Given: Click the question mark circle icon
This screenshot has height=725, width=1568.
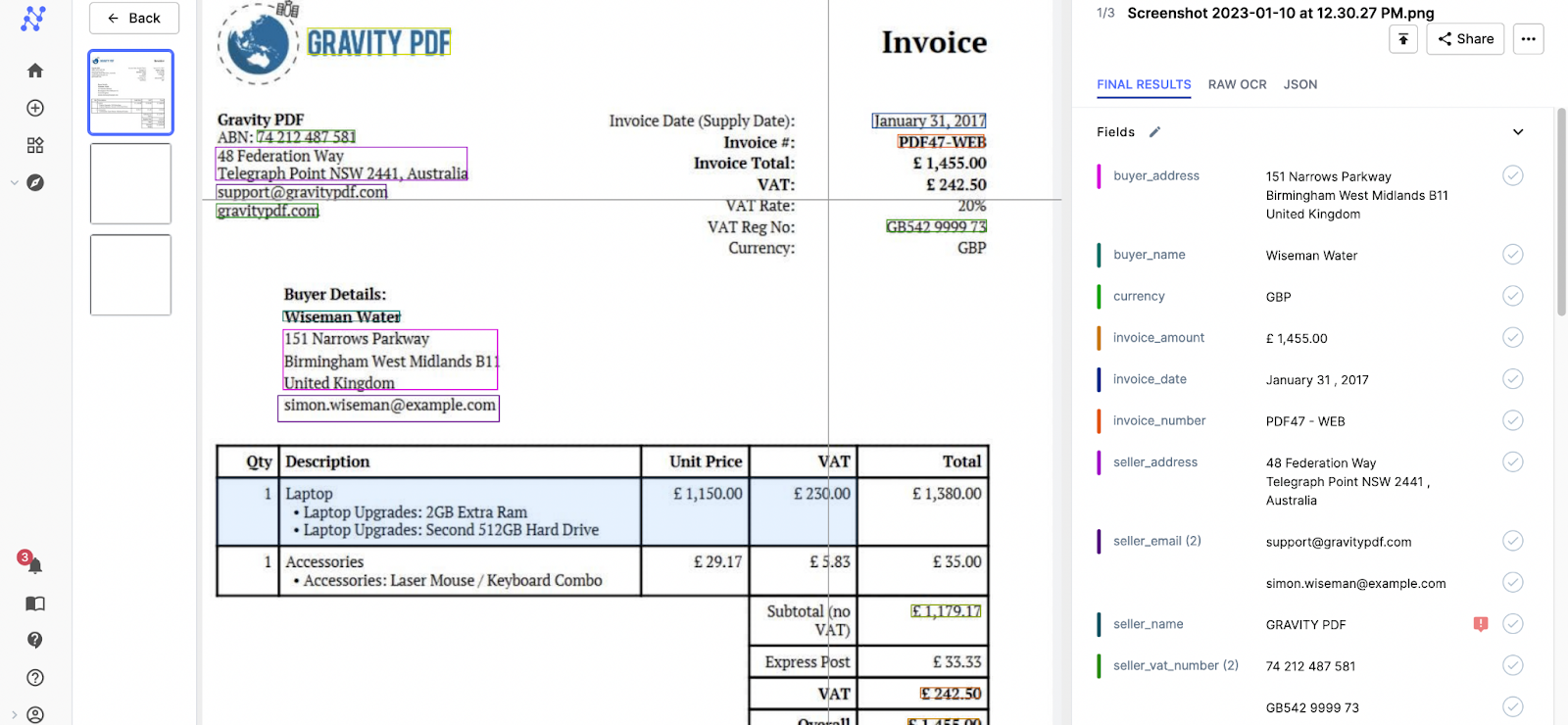Looking at the screenshot, I should [35, 677].
